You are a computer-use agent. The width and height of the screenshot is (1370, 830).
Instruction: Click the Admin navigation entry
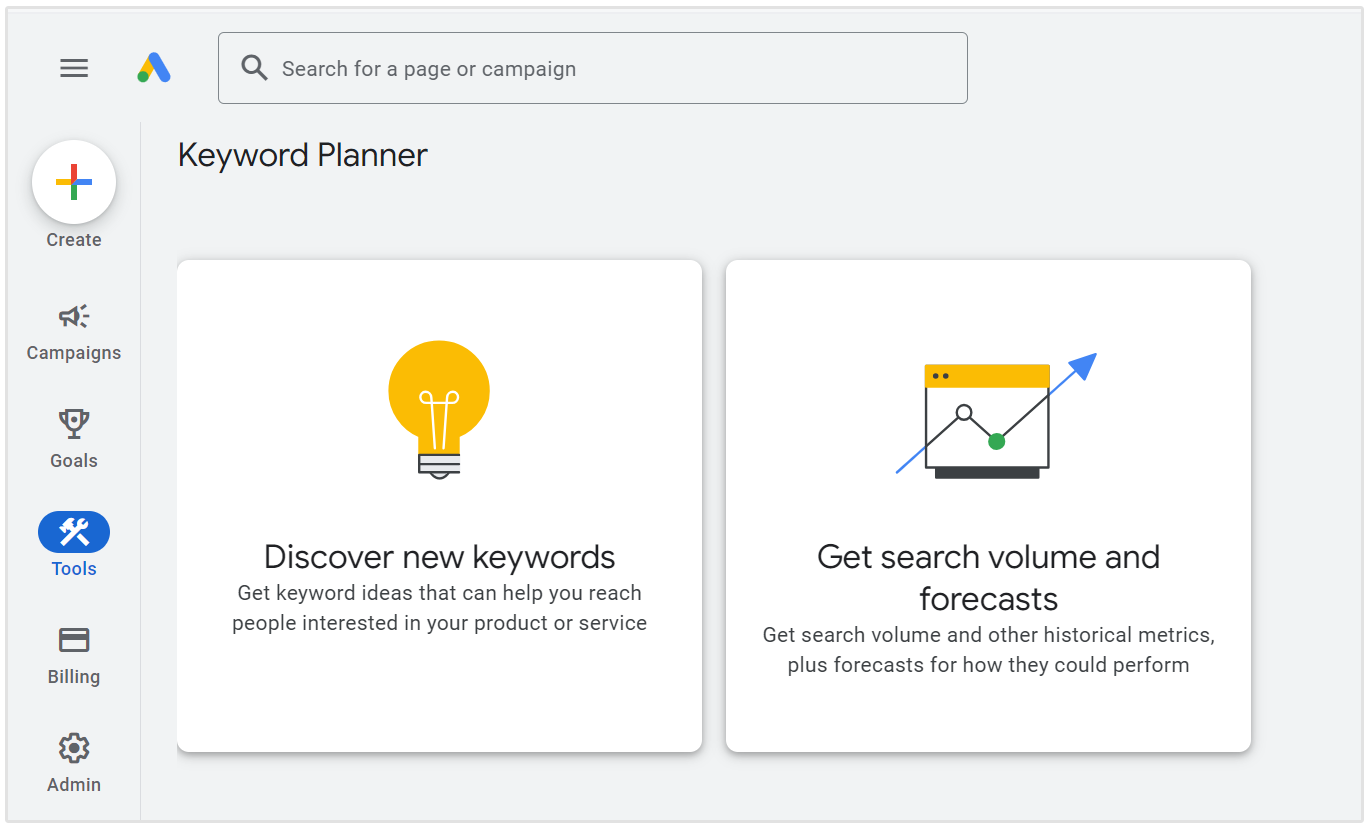click(73, 784)
